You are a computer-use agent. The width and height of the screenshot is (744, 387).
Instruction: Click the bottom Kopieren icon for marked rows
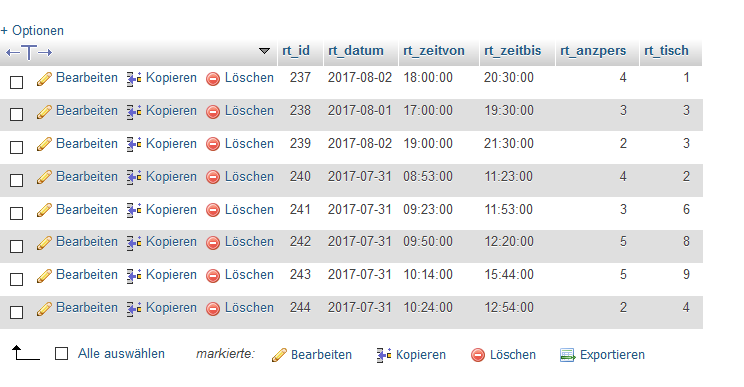click(384, 355)
